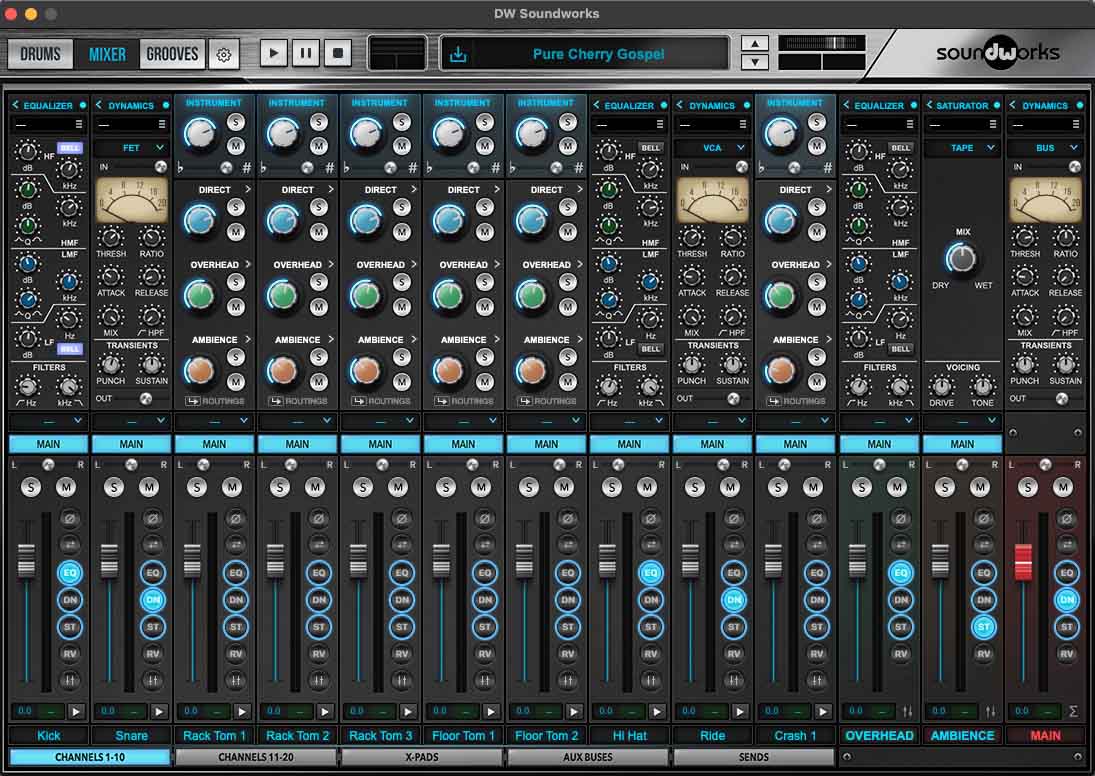
Task: Open the EQ effect on Rack Tom 1
Action: [236, 573]
